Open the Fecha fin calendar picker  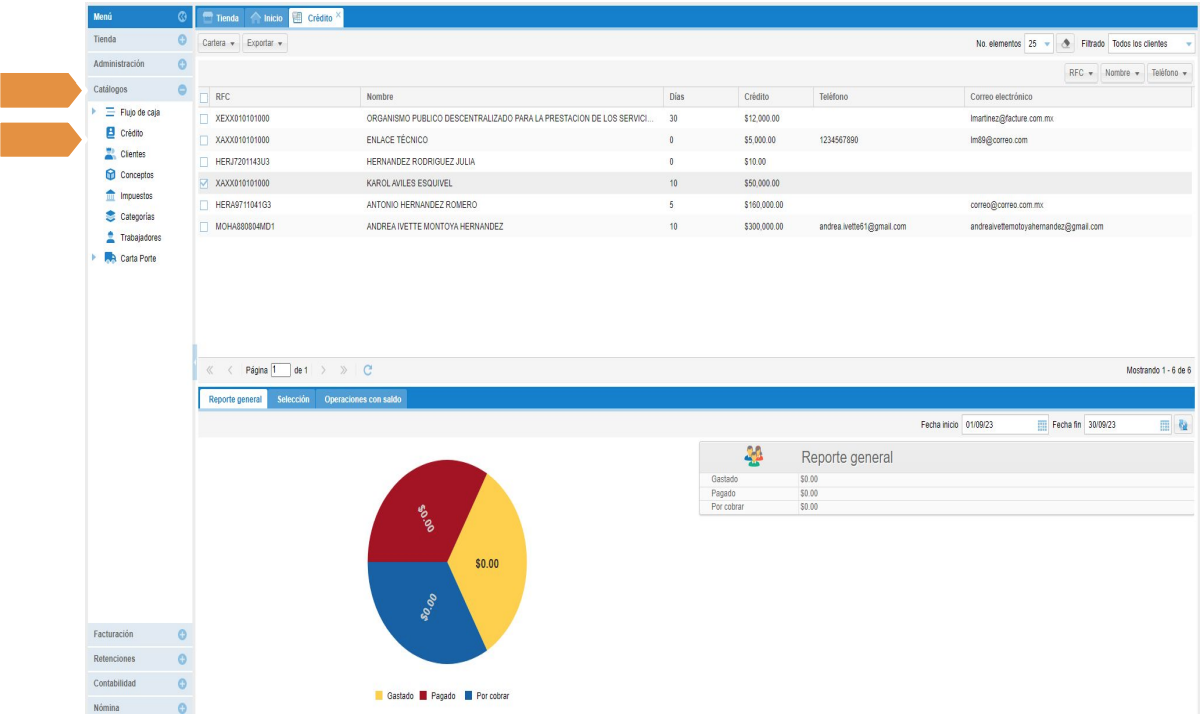point(1164,425)
